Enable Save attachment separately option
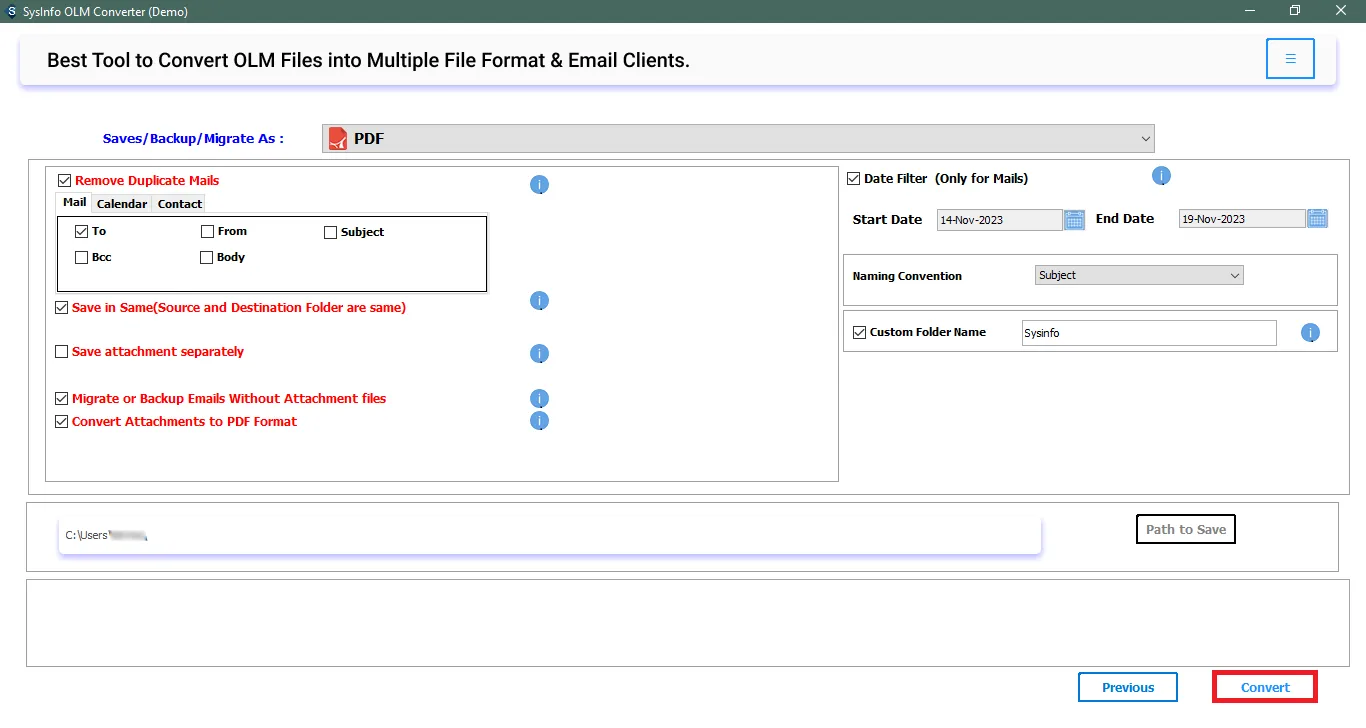Screen dimensions: 1366x728 click(x=62, y=352)
